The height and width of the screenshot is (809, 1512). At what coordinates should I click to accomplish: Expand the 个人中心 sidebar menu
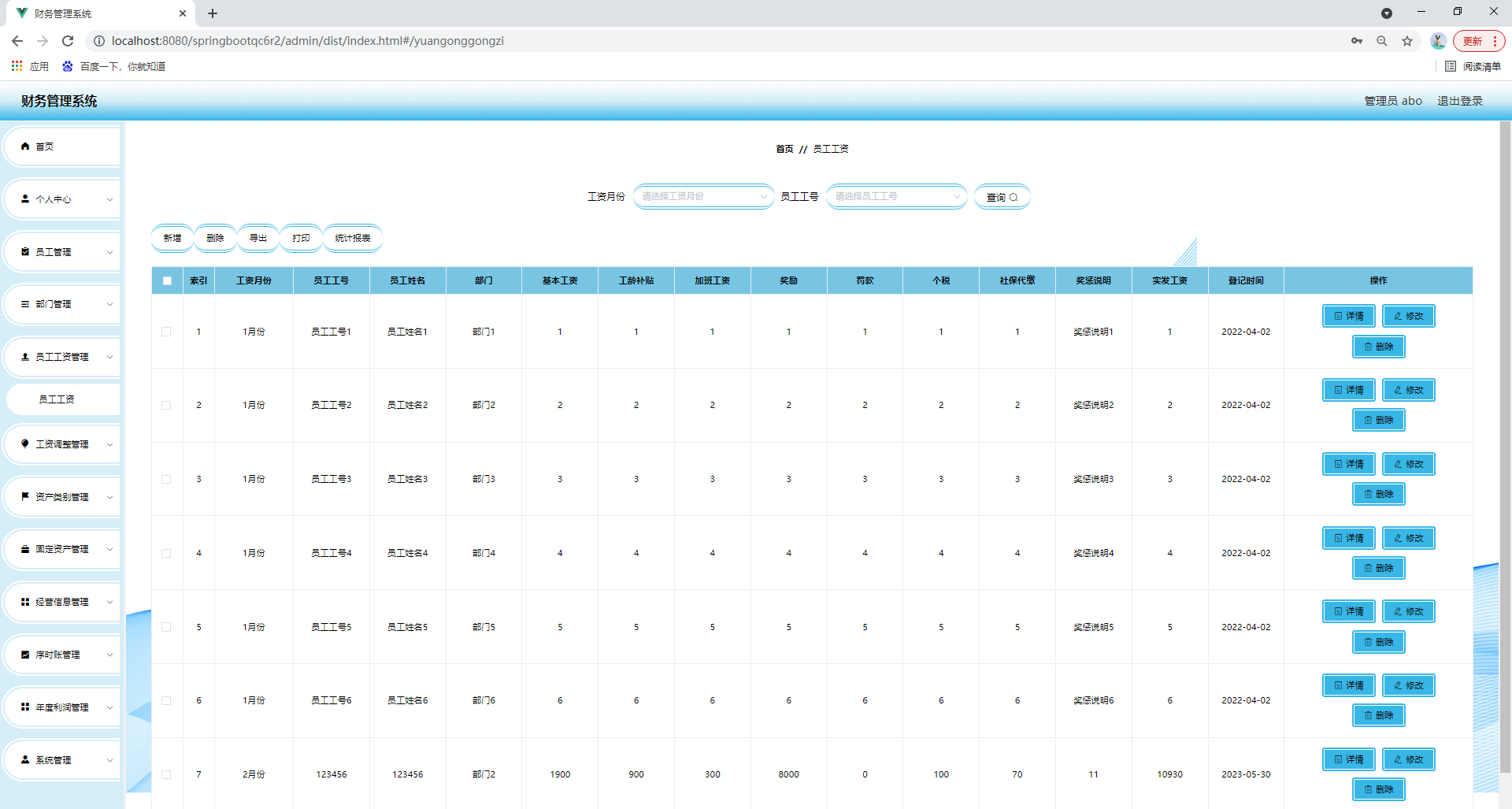63,199
